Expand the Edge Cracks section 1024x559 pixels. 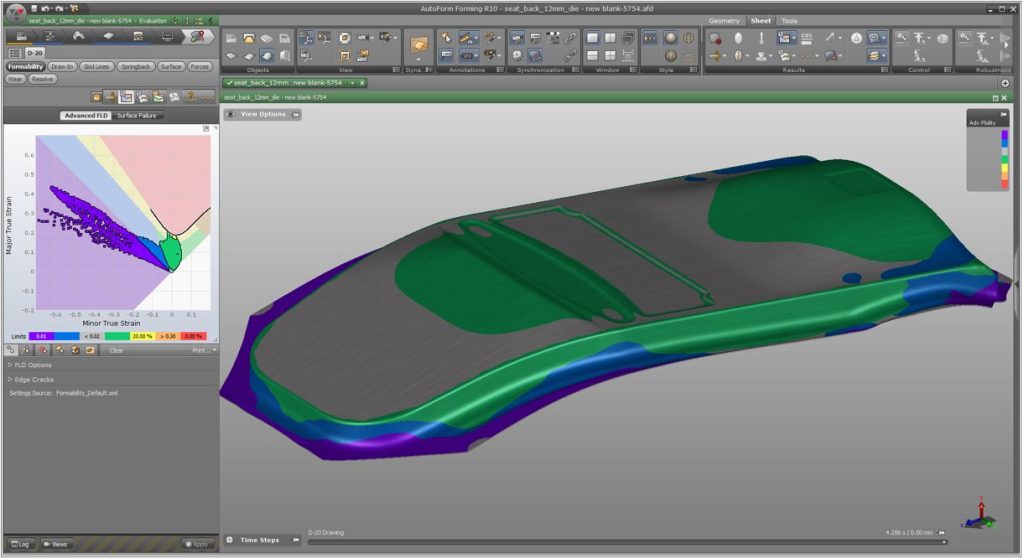point(35,379)
